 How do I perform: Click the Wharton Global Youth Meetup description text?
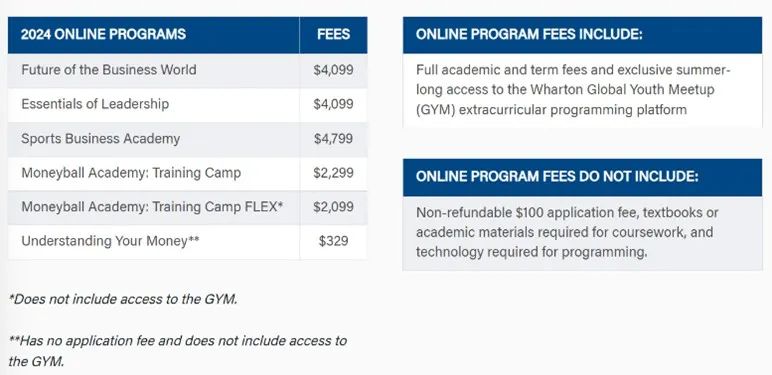(573, 90)
